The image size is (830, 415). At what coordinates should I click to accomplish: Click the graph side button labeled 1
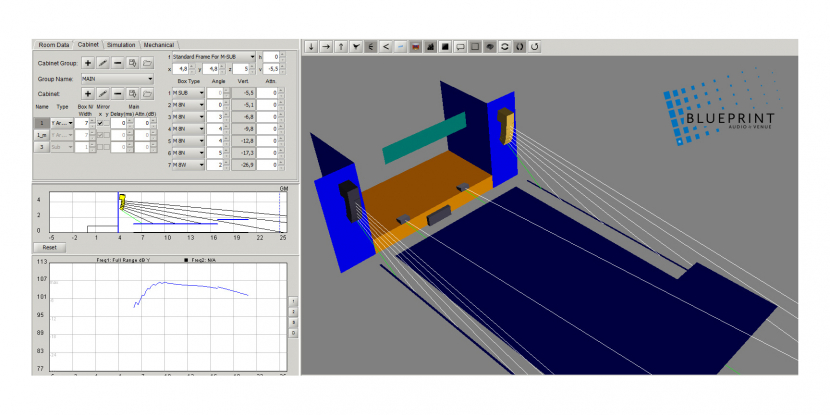click(x=293, y=301)
